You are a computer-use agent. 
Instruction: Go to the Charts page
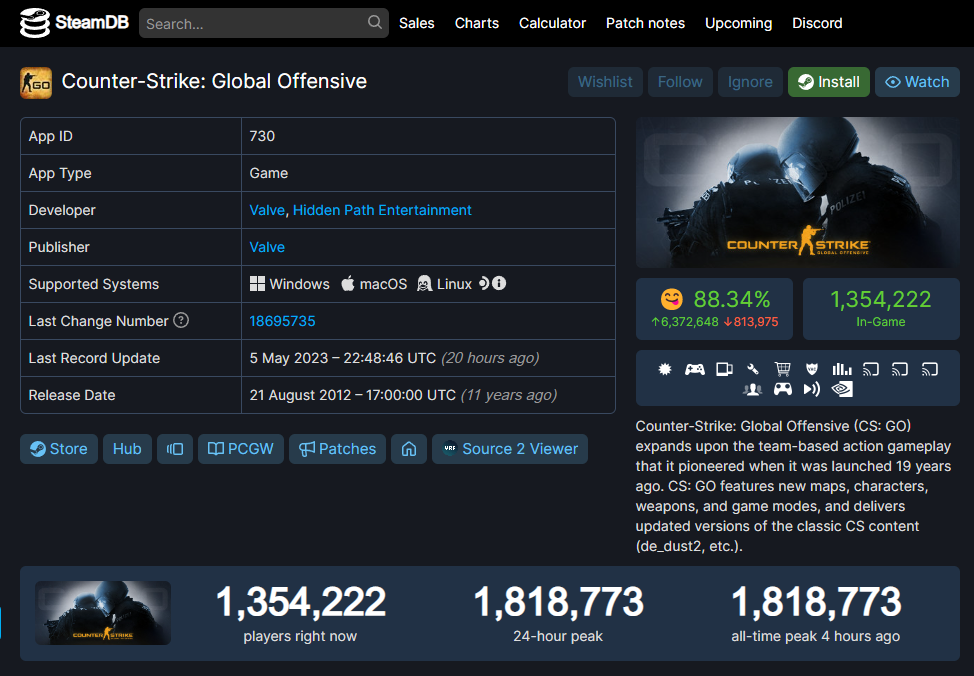pyautogui.click(x=477, y=23)
